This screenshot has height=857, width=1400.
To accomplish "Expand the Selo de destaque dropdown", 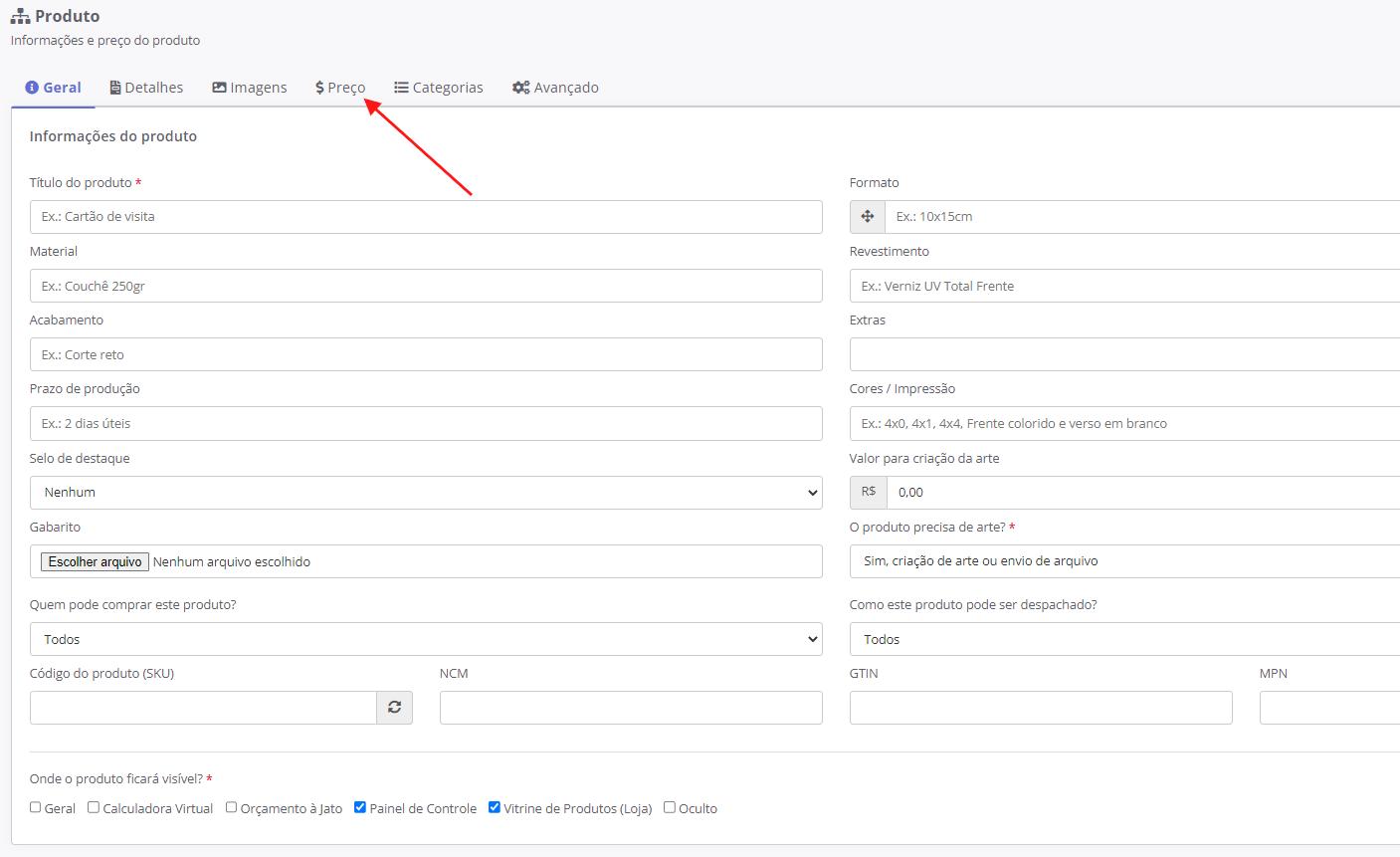I will coord(426,493).
